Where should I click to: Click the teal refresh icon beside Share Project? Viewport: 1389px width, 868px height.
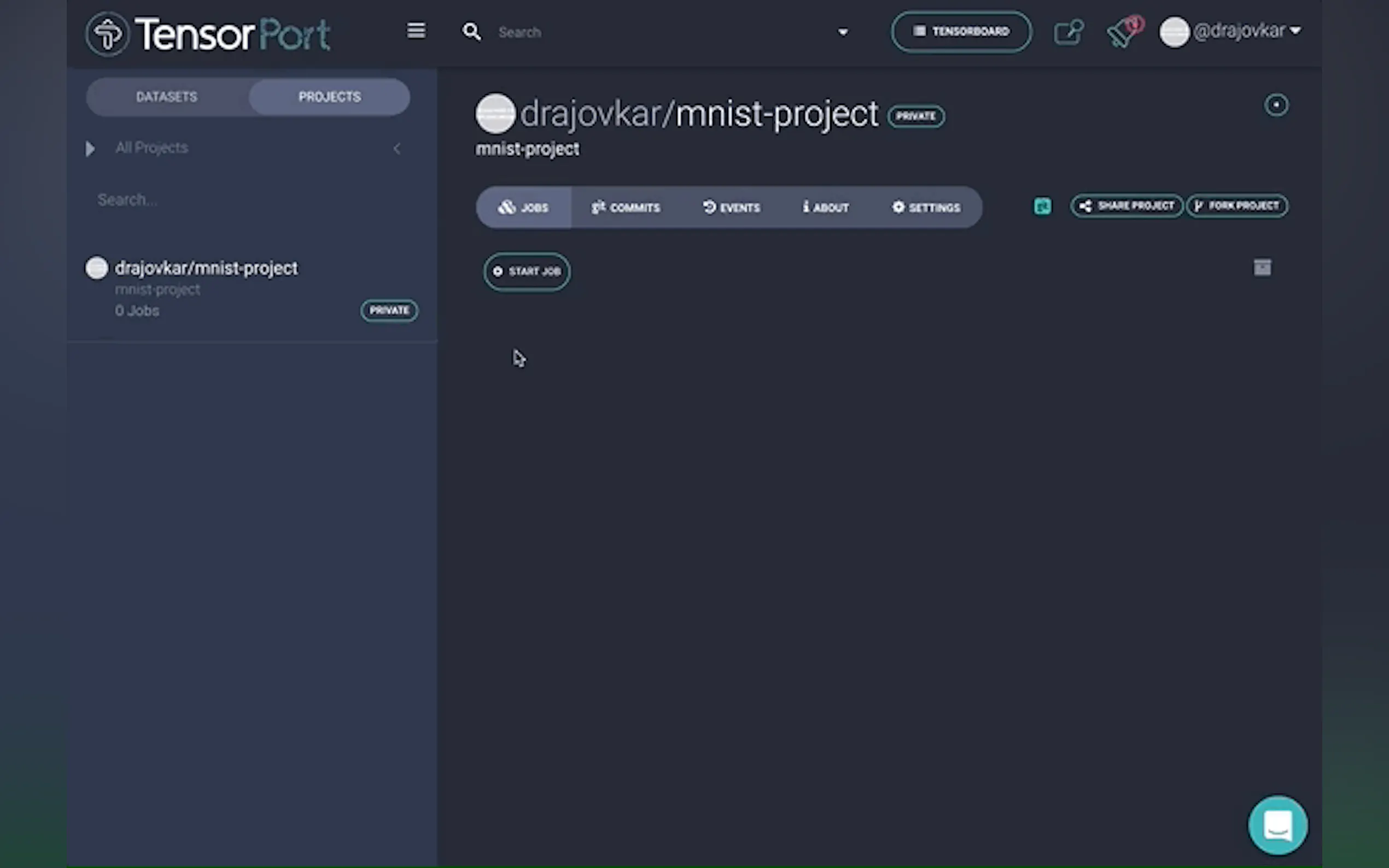pyautogui.click(x=1042, y=206)
